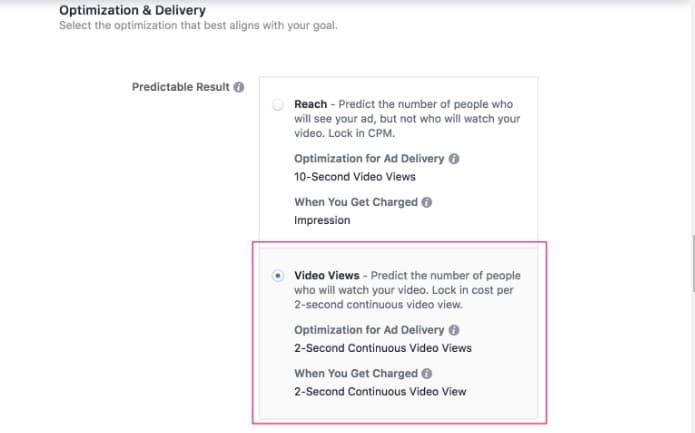Click the info icon beside Predictable Result
Image resolution: width=695 pixels, height=433 pixels.
[x=239, y=87]
